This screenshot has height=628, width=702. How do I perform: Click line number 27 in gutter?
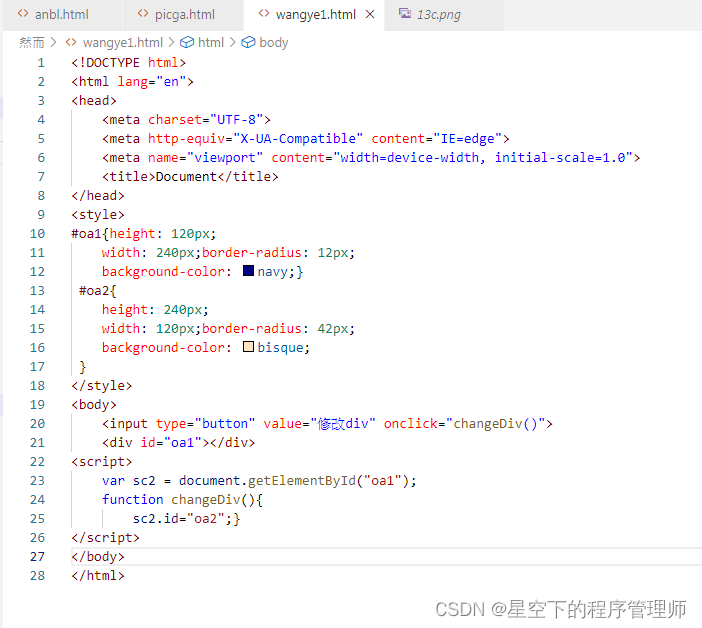point(38,557)
